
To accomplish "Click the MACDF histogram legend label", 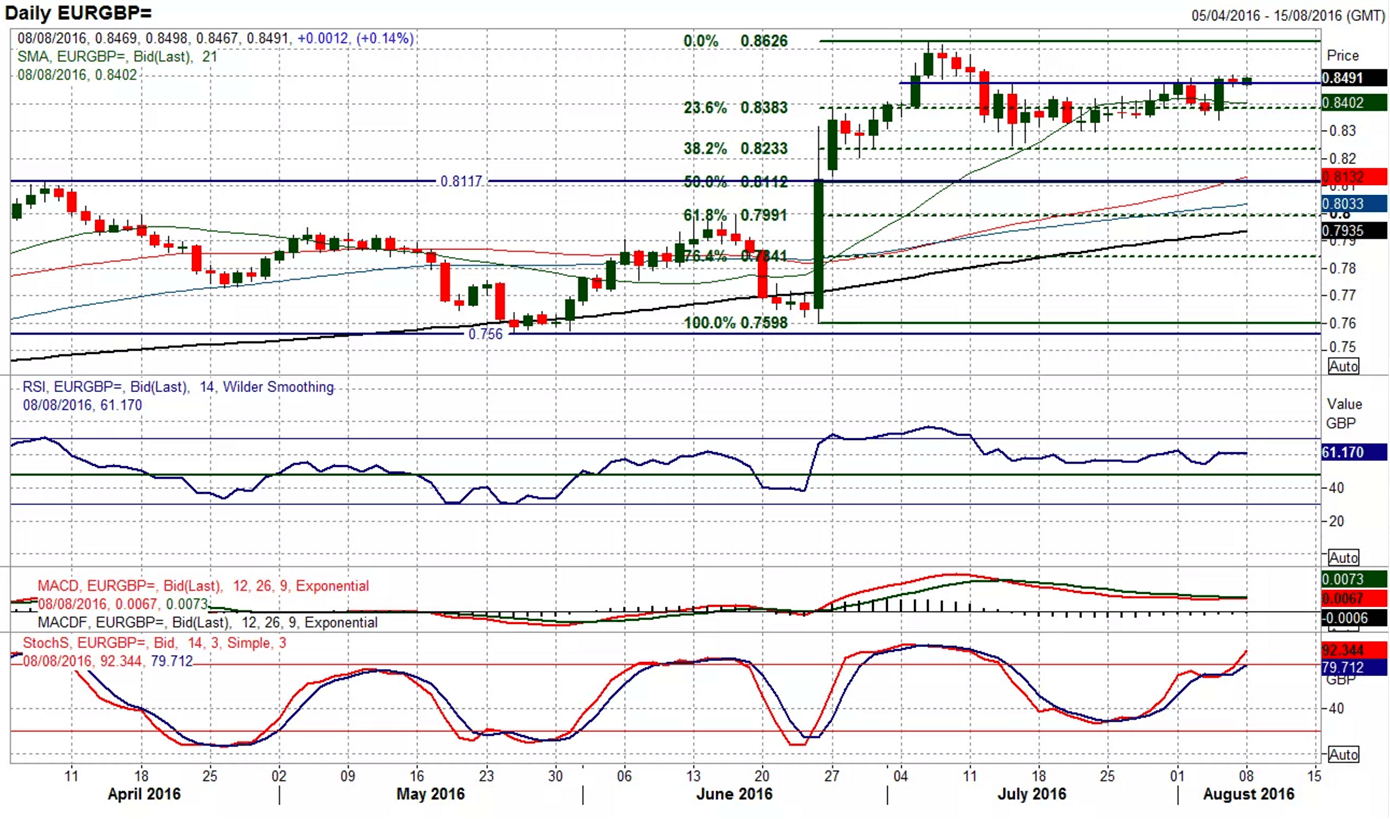I will (208, 622).
